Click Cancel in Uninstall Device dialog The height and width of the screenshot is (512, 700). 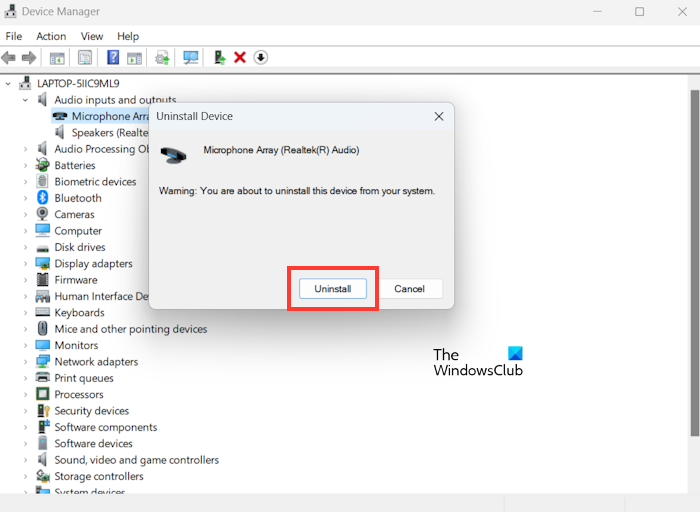[x=409, y=289]
